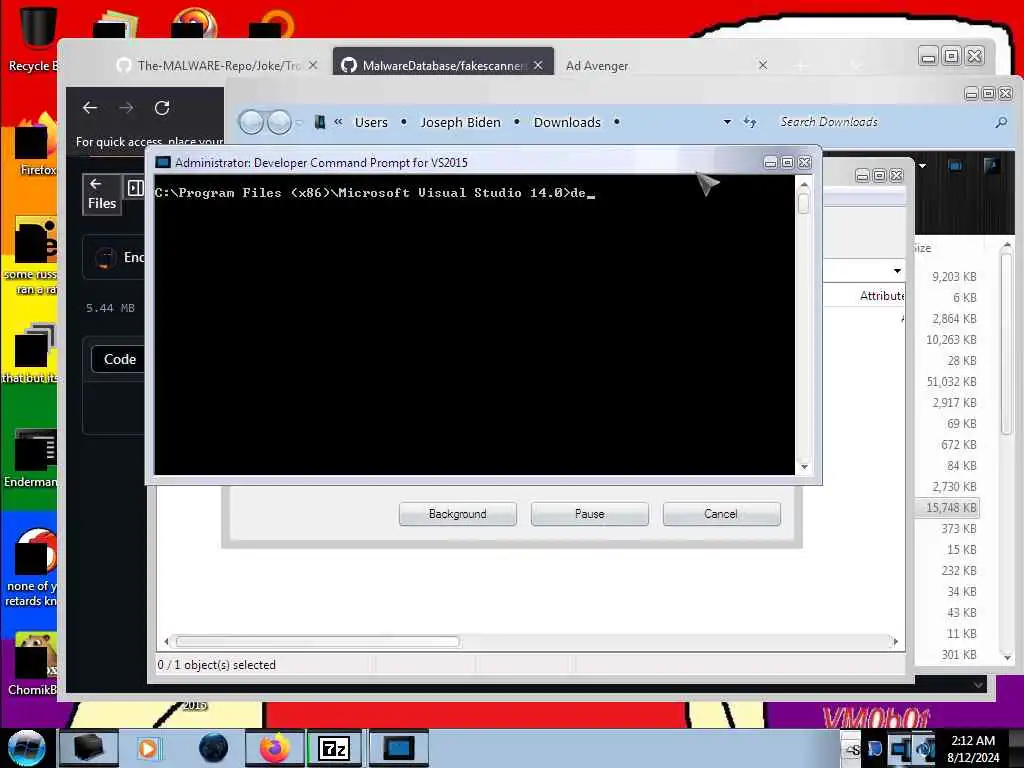
Task: Reload the browser page
Action: point(162,108)
